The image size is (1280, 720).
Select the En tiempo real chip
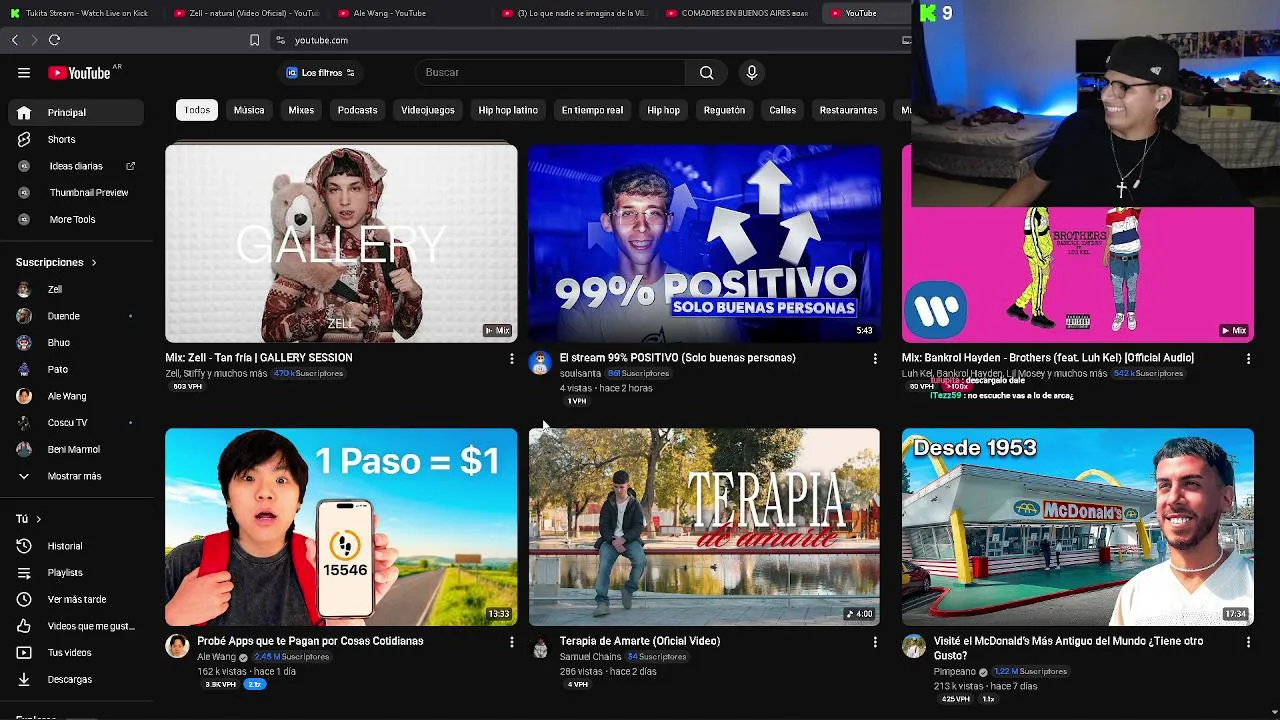pyautogui.click(x=592, y=110)
